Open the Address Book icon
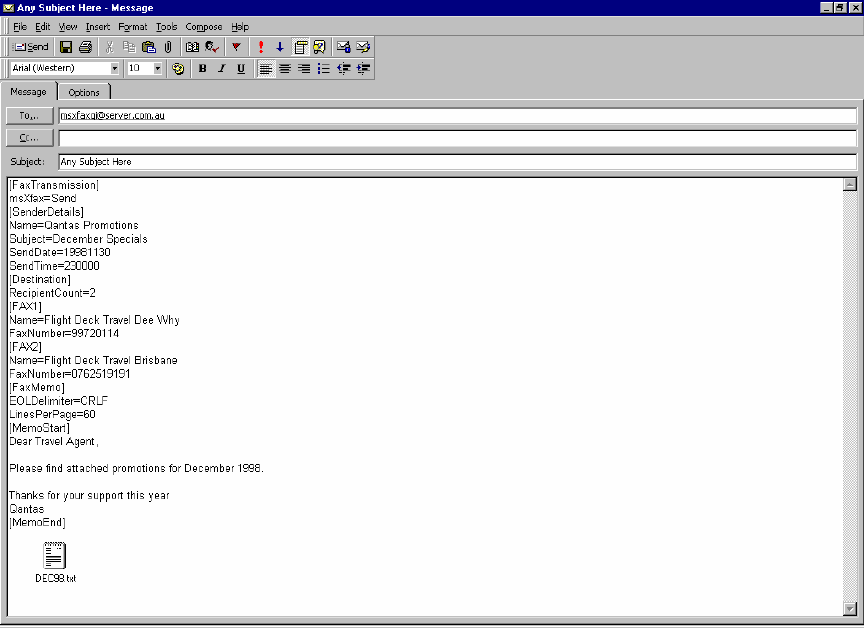Viewport: 864px width, 628px height. (x=192, y=47)
